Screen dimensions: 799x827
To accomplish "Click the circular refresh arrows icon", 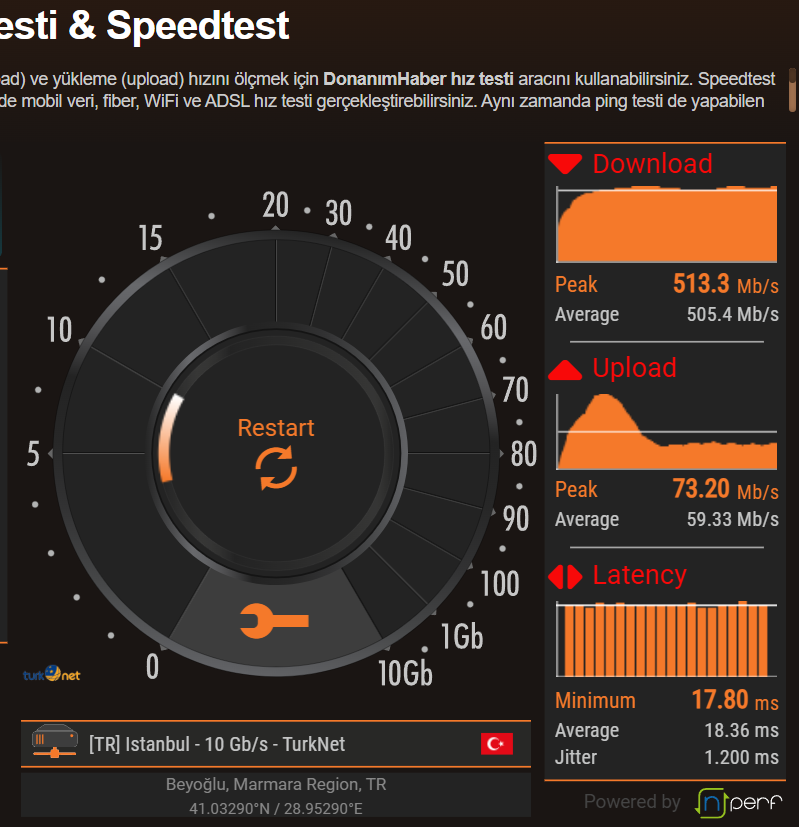I will click(x=276, y=468).
